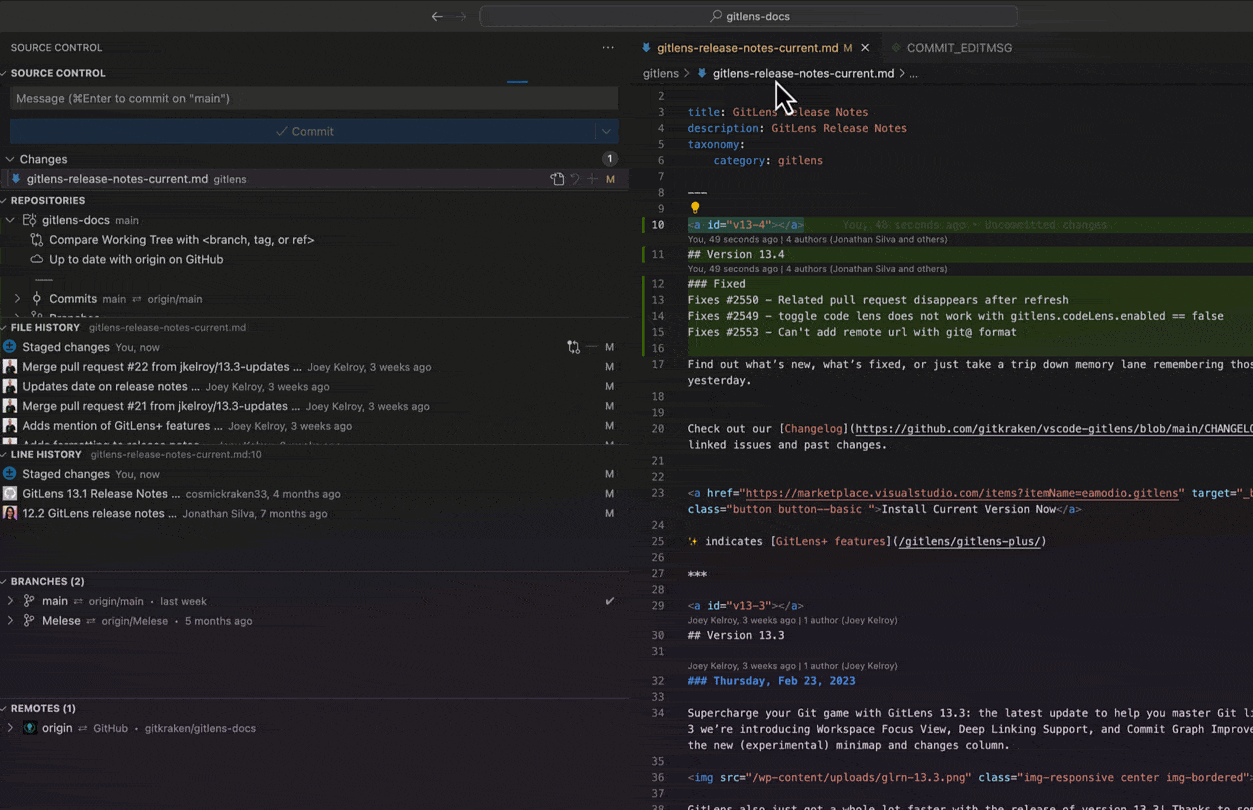Viewport: 1253px width, 810px height.
Task: Discard changes using the revert arrow icon
Action: (x=575, y=179)
